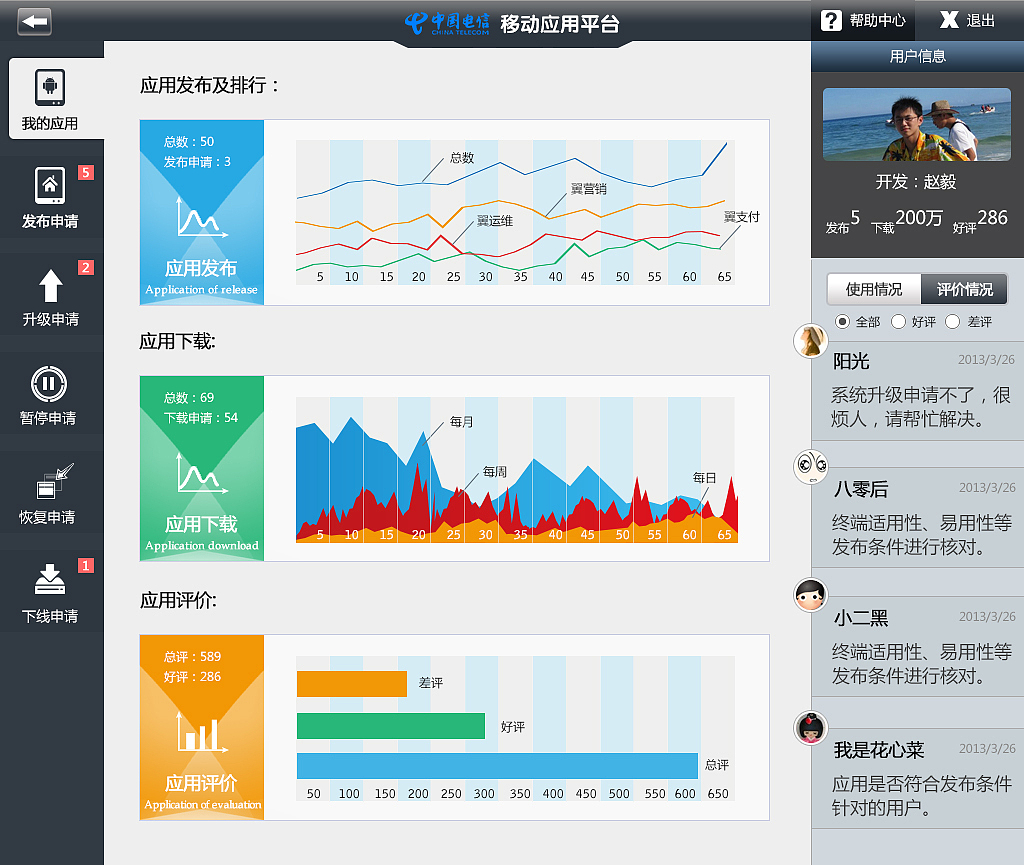The image size is (1024, 865).
Task: Click the 帮助中心 question mark icon
Action: (831, 20)
